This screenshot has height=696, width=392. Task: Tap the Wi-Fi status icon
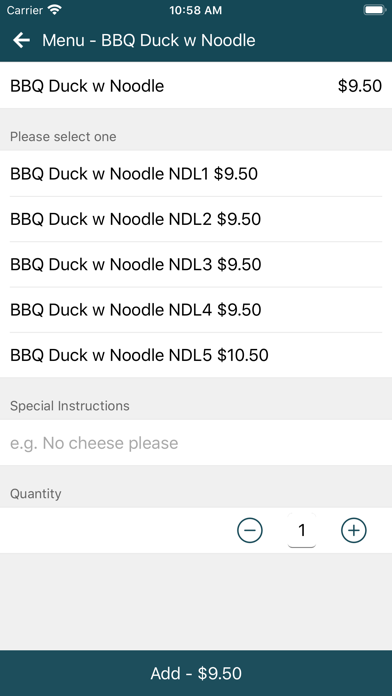click(55, 10)
